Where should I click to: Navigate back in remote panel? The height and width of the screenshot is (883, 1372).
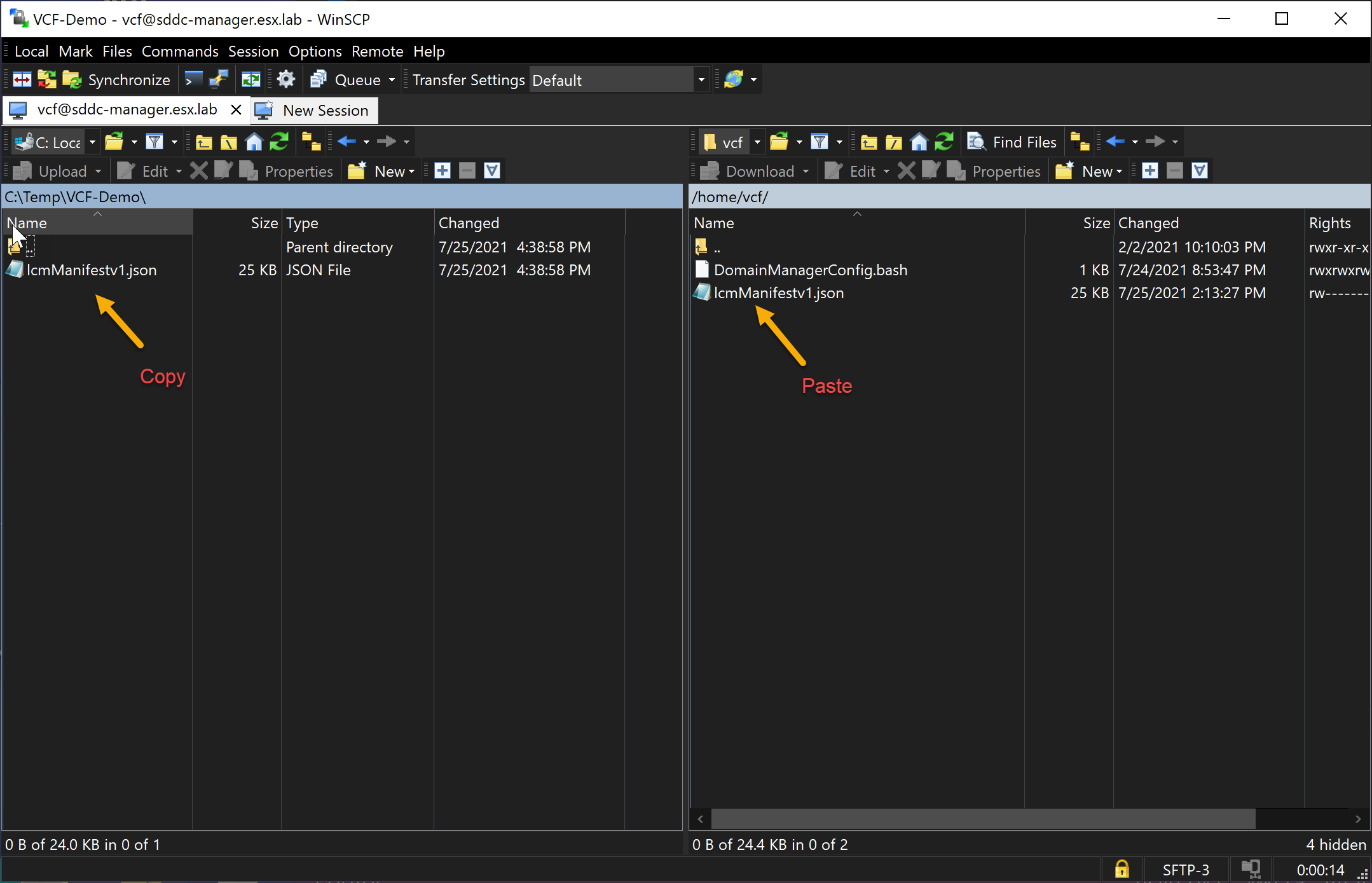(1116, 141)
